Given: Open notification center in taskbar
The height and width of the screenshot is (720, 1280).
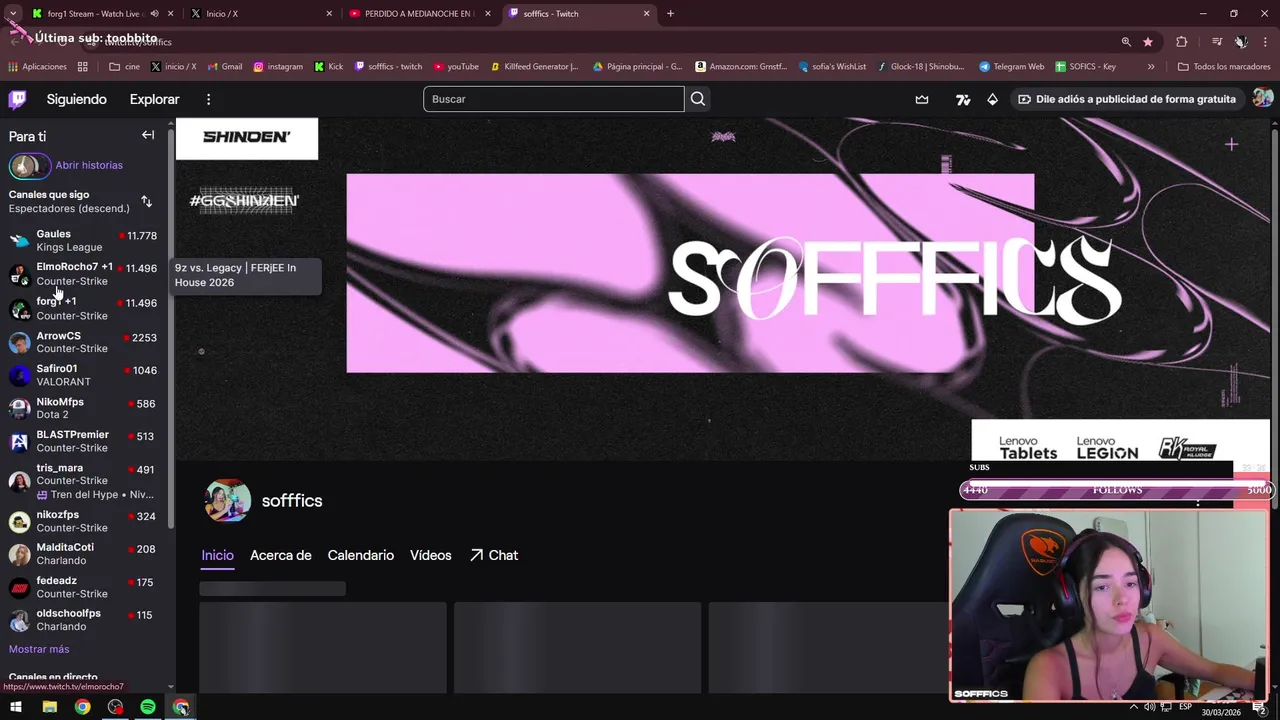Looking at the screenshot, I should tap(1259, 707).
